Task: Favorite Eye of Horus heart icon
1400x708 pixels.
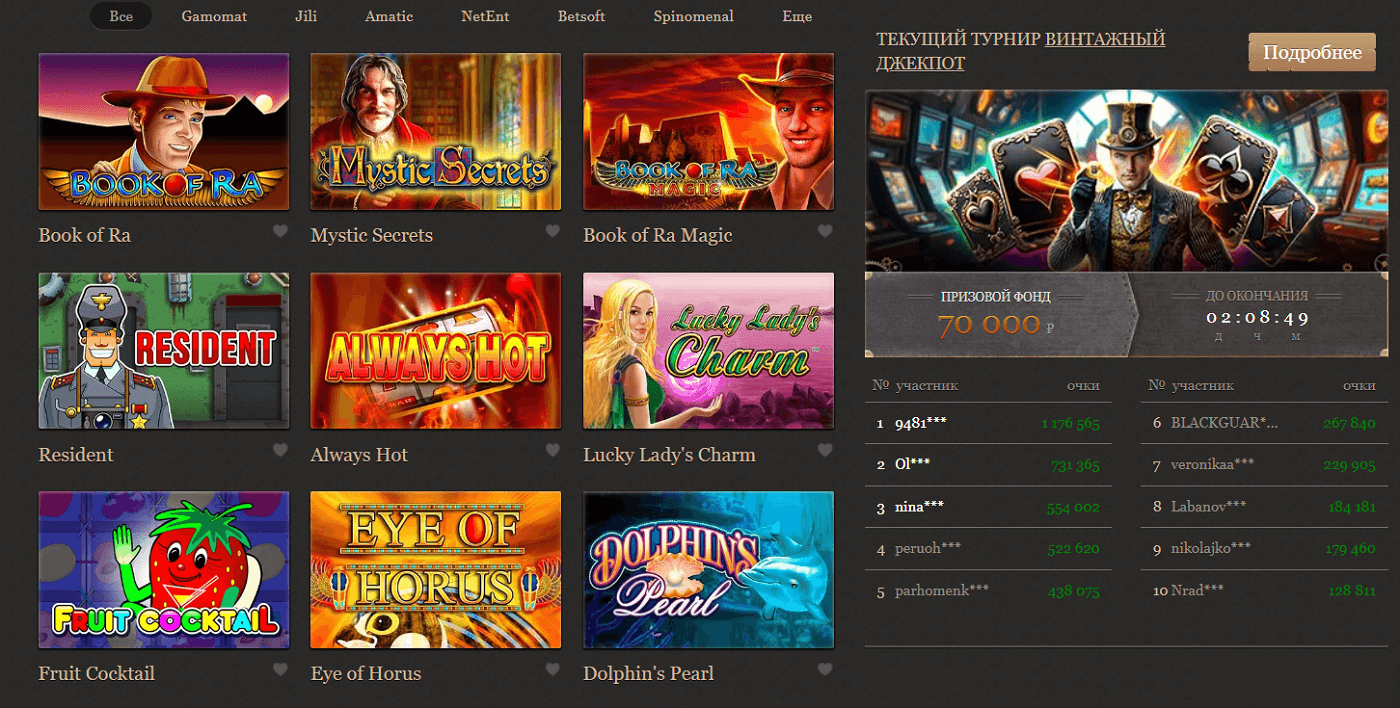Action: pos(552,670)
